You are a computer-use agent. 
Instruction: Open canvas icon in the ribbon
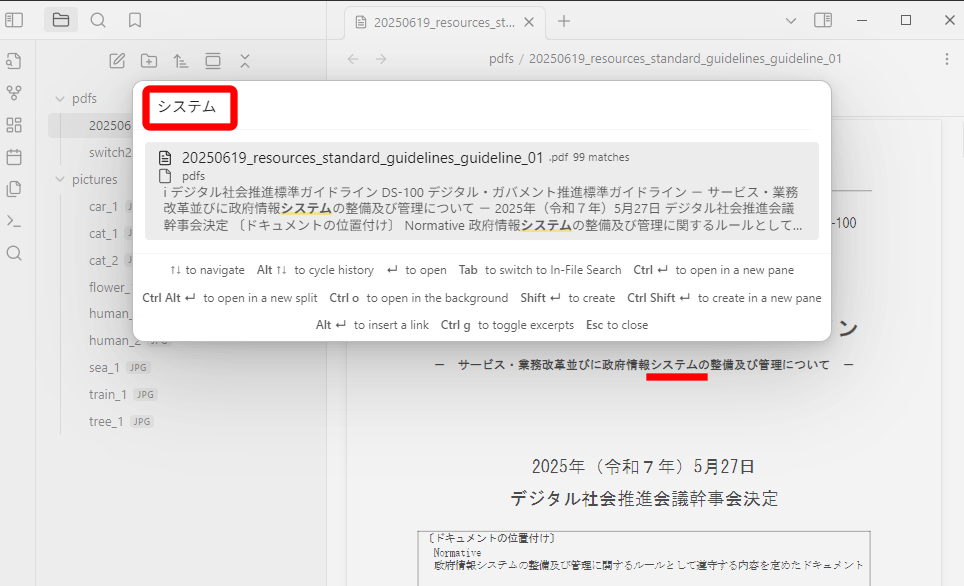tap(14, 125)
